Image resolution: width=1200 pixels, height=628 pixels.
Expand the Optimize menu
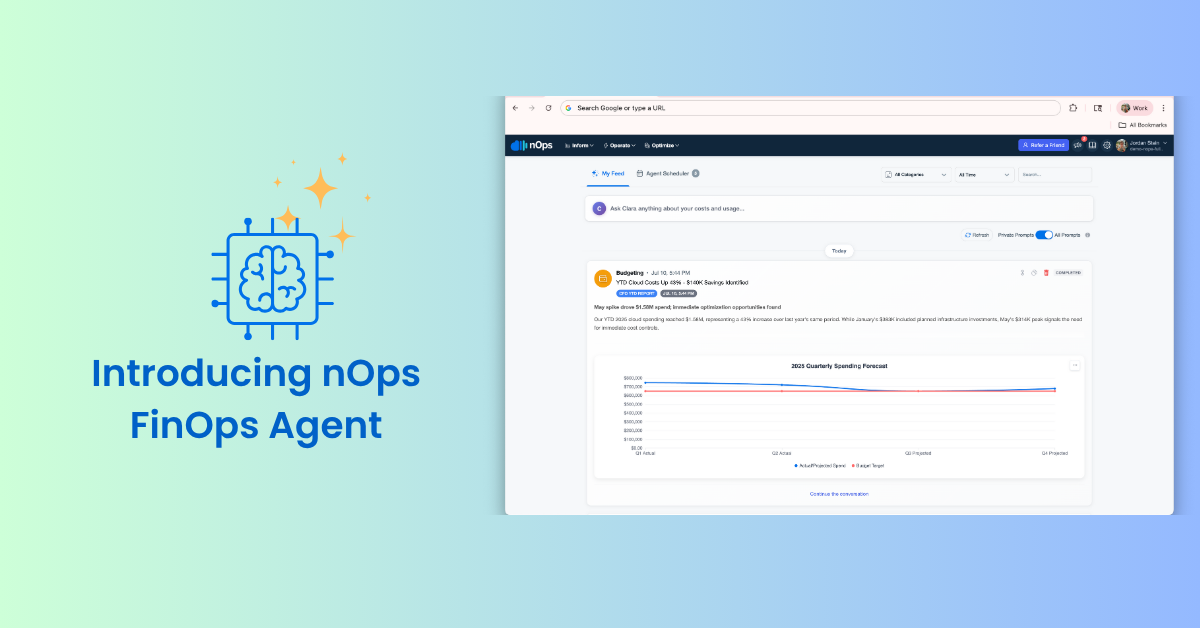[x=661, y=145]
